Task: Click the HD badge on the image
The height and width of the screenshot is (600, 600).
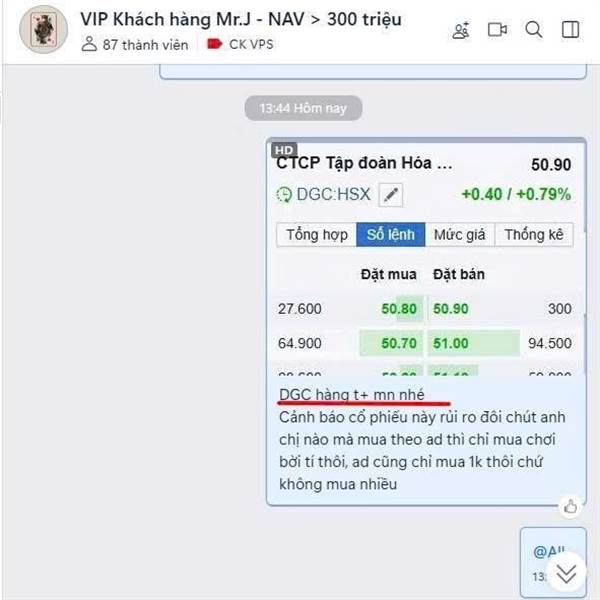Action: click(x=284, y=150)
